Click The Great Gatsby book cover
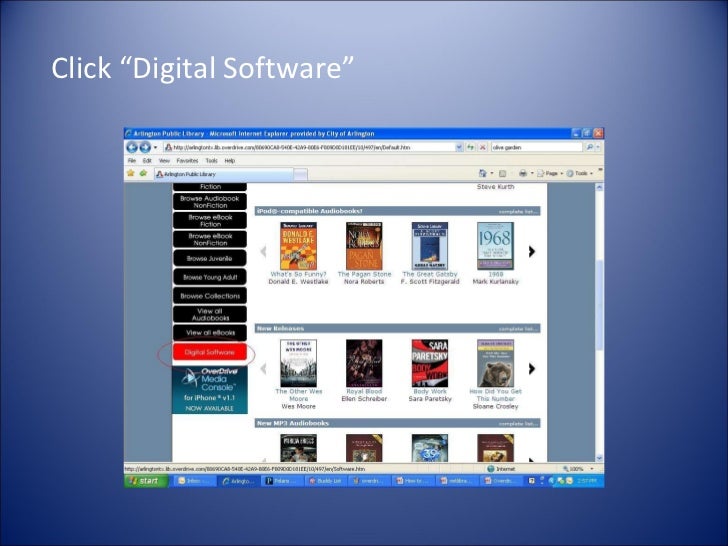The image size is (728, 546). (430, 246)
